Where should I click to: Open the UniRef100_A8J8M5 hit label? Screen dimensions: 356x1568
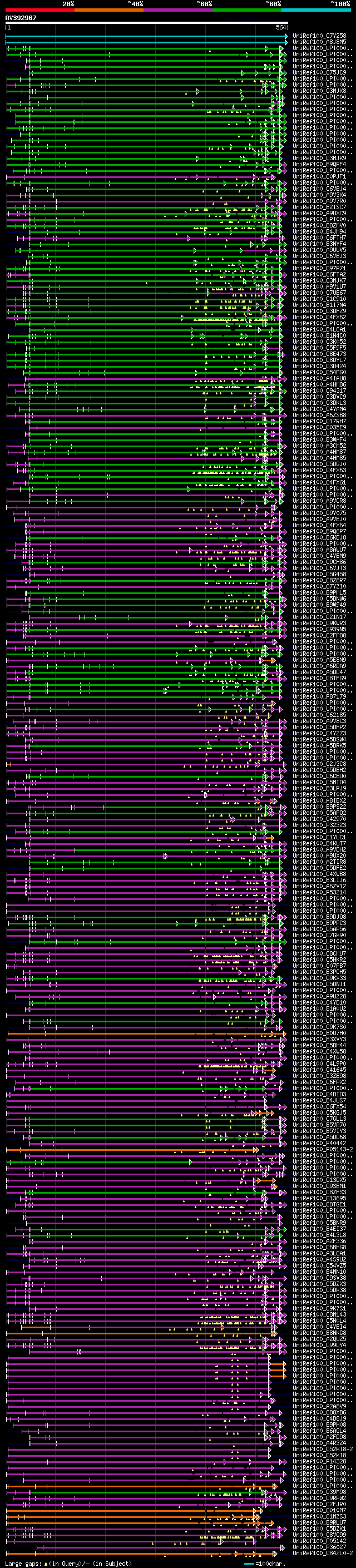[x=319, y=42]
